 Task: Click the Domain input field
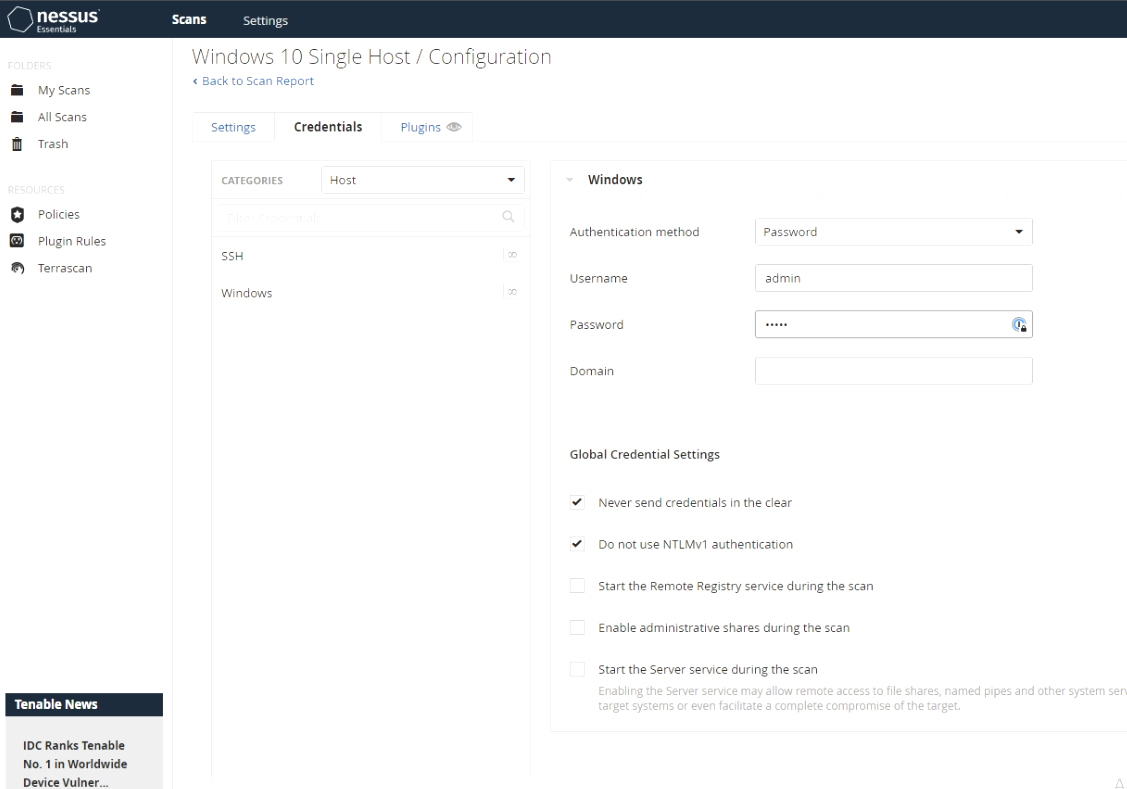pyautogui.click(x=893, y=370)
